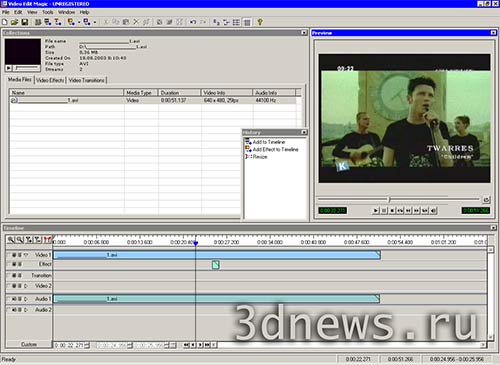Viewport: 500px width, 365px height.
Task: Click the Open project folder icon
Action: pos(14,22)
